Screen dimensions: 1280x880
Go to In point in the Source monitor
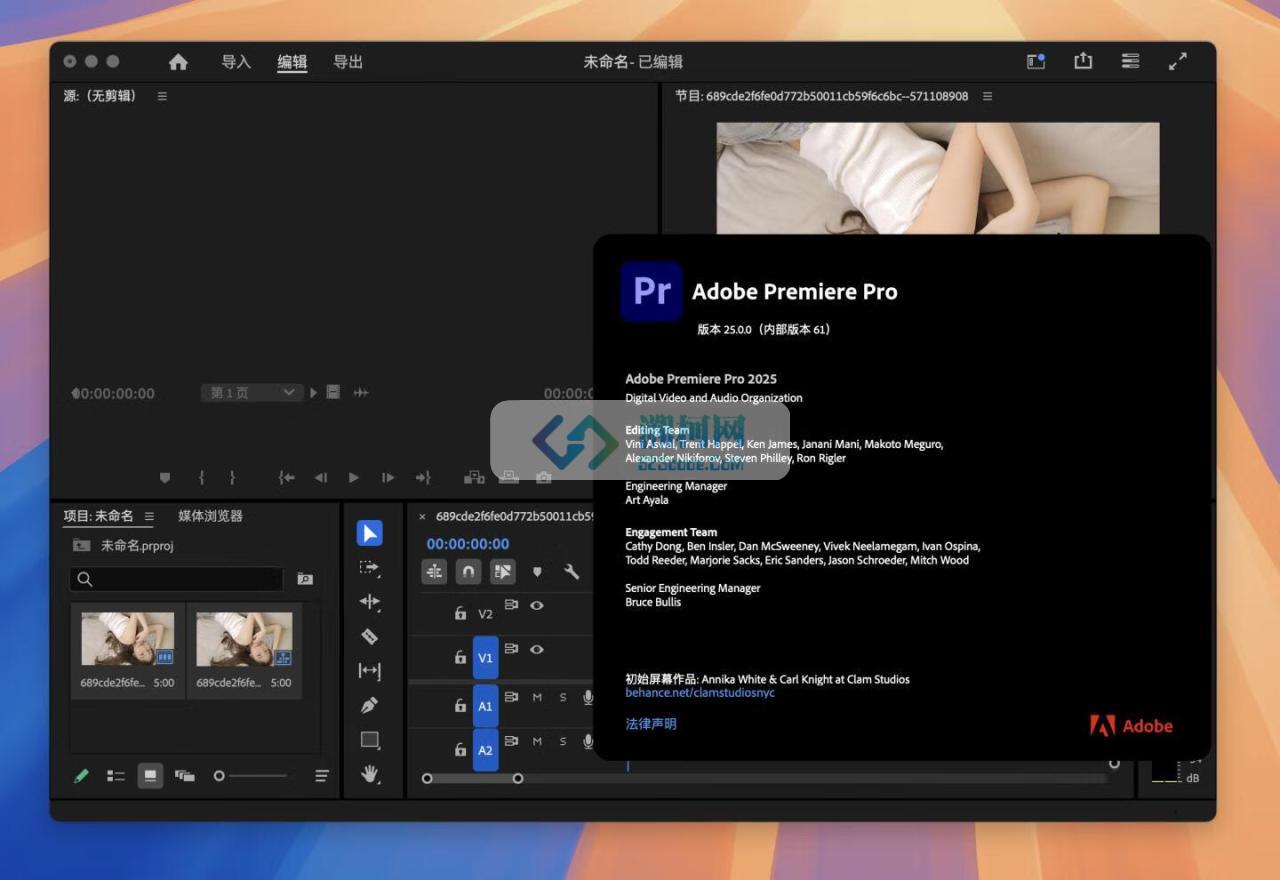[x=287, y=478]
